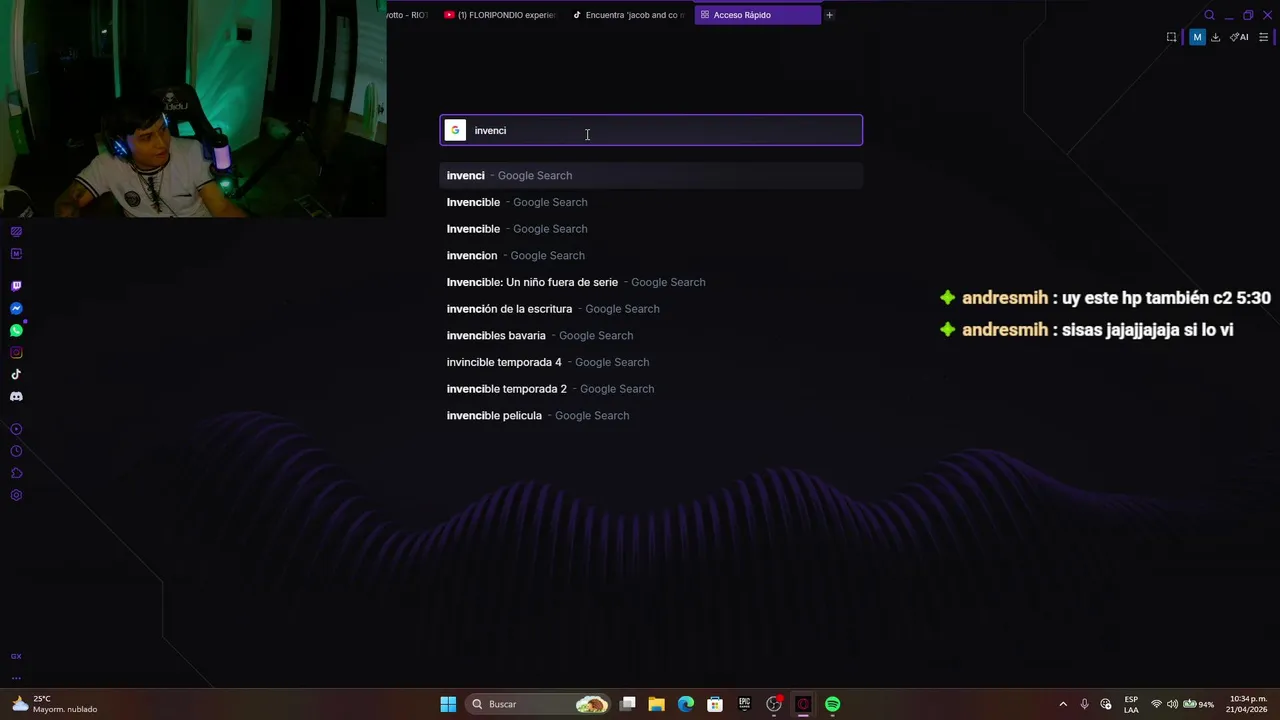Open the three-dots sidebar setup menu

[16, 678]
